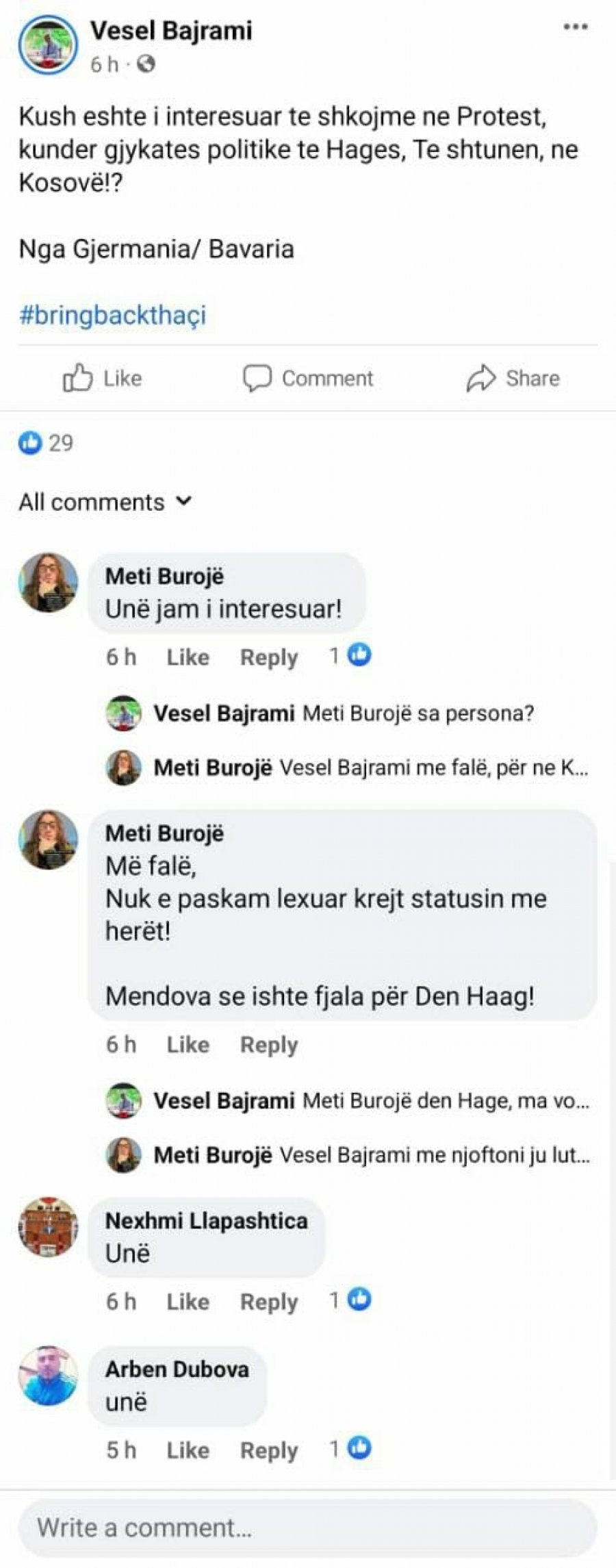View the like reaction on Nexhmi Llapashtica's comment
Image resolution: width=616 pixels, height=1568 pixels.
[x=351, y=1299]
